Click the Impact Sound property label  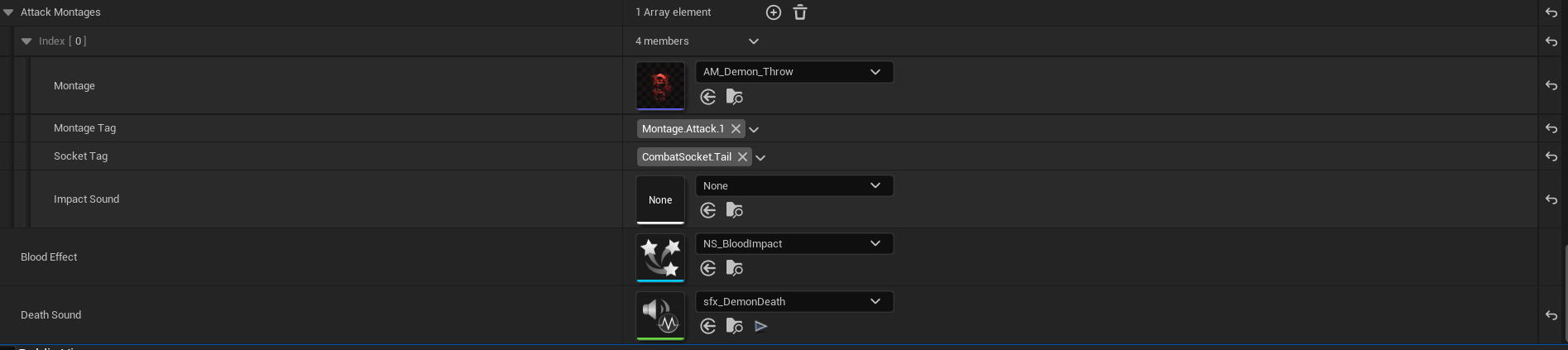click(x=86, y=199)
